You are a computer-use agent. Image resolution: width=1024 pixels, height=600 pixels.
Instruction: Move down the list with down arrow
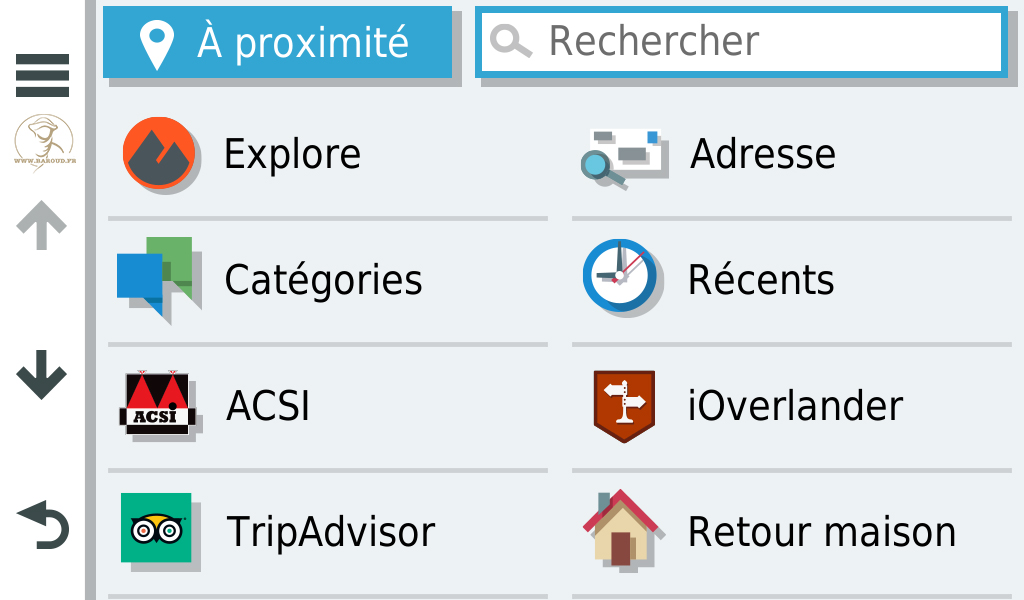pyautogui.click(x=42, y=374)
